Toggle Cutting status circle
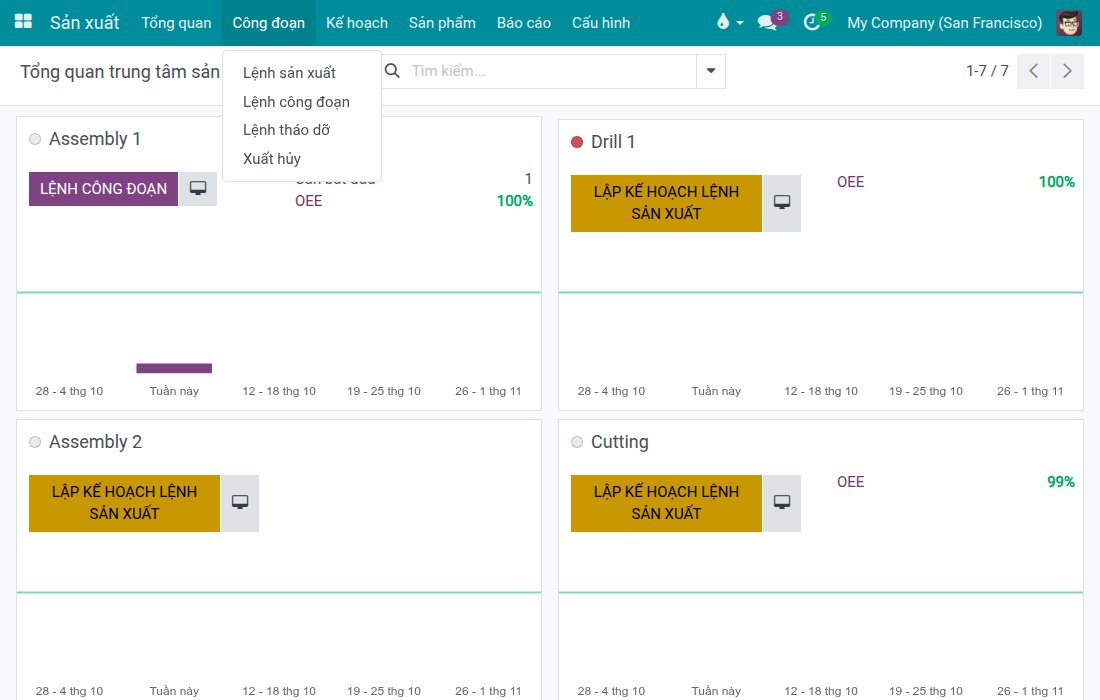Viewport: 1100px width, 700px height. pyautogui.click(x=577, y=442)
